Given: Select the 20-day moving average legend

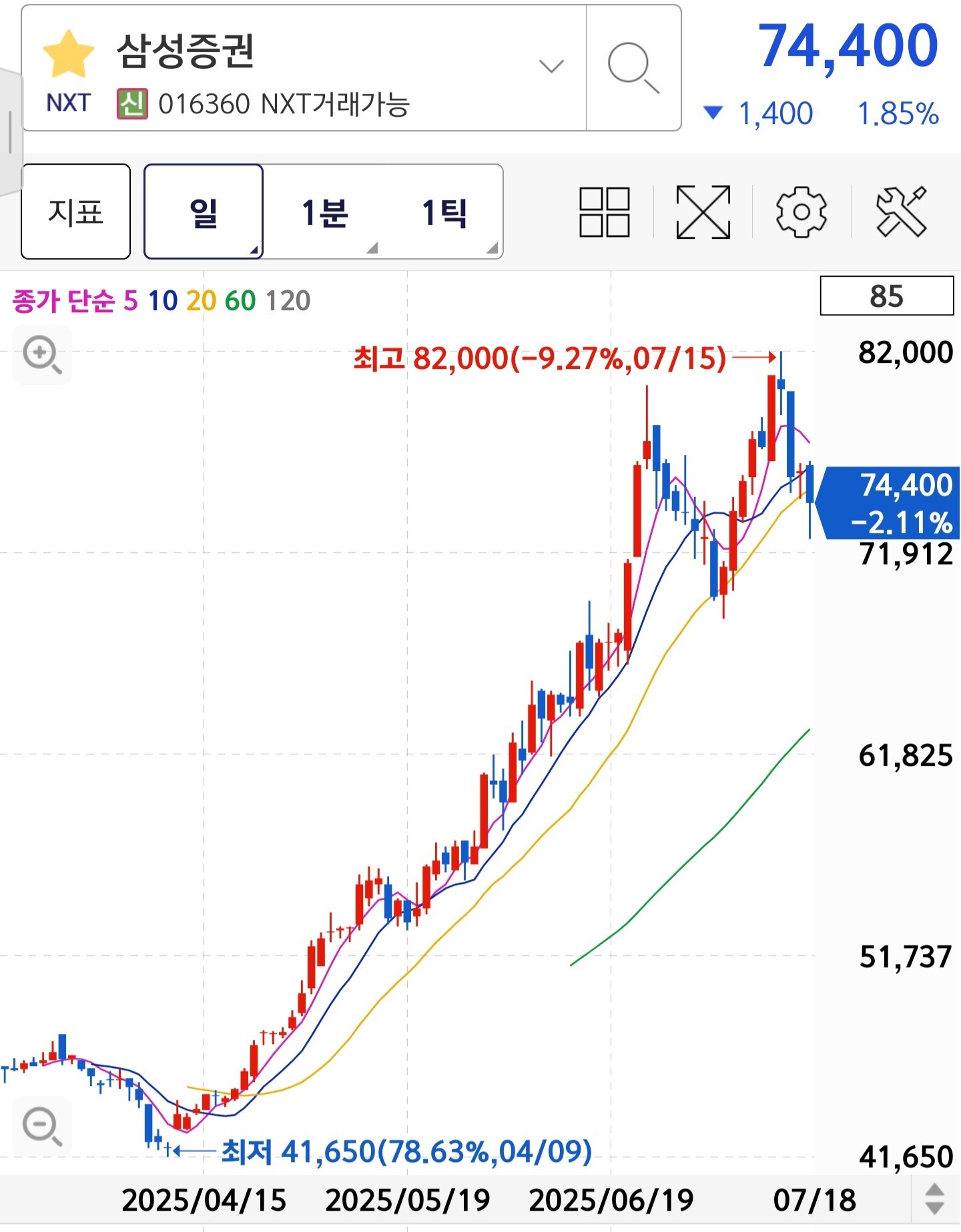Looking at the screenshot, I should [x=201, y=301].
